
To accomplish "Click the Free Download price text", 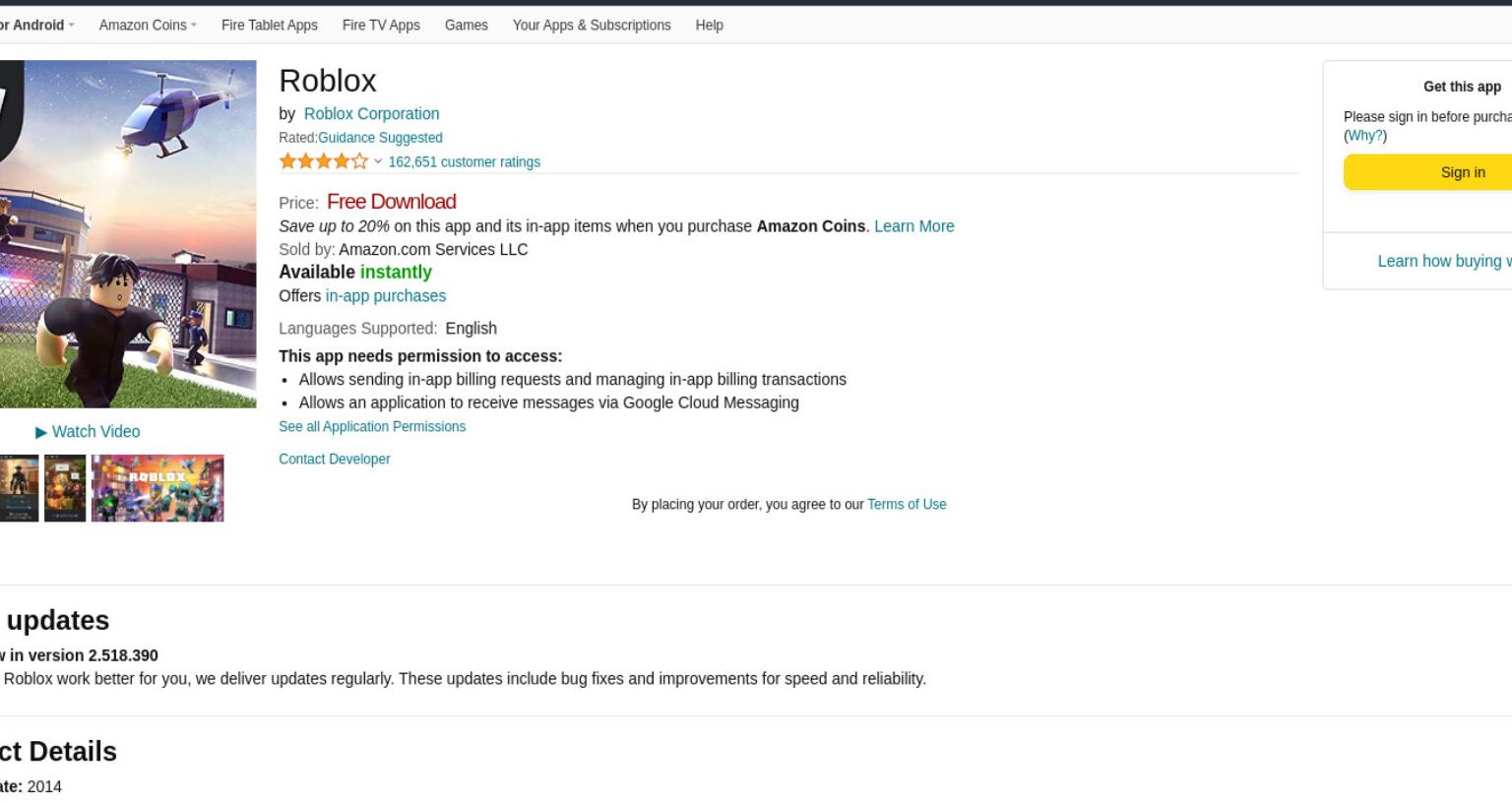I will point(392,202).
